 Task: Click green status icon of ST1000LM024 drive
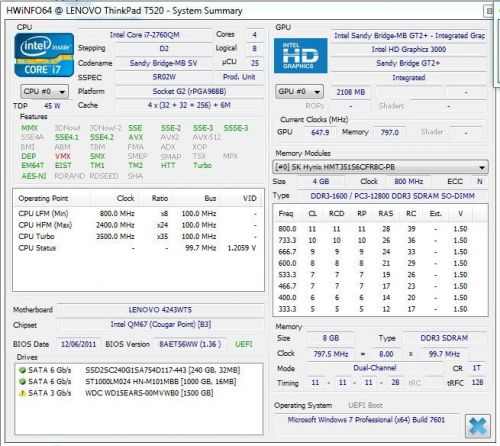tap(22, 381)
